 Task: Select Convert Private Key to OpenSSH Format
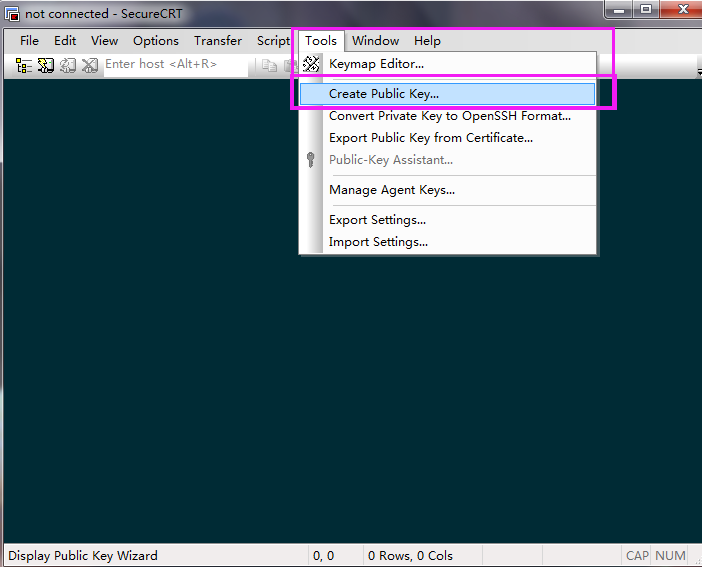[x=448, y=116]
